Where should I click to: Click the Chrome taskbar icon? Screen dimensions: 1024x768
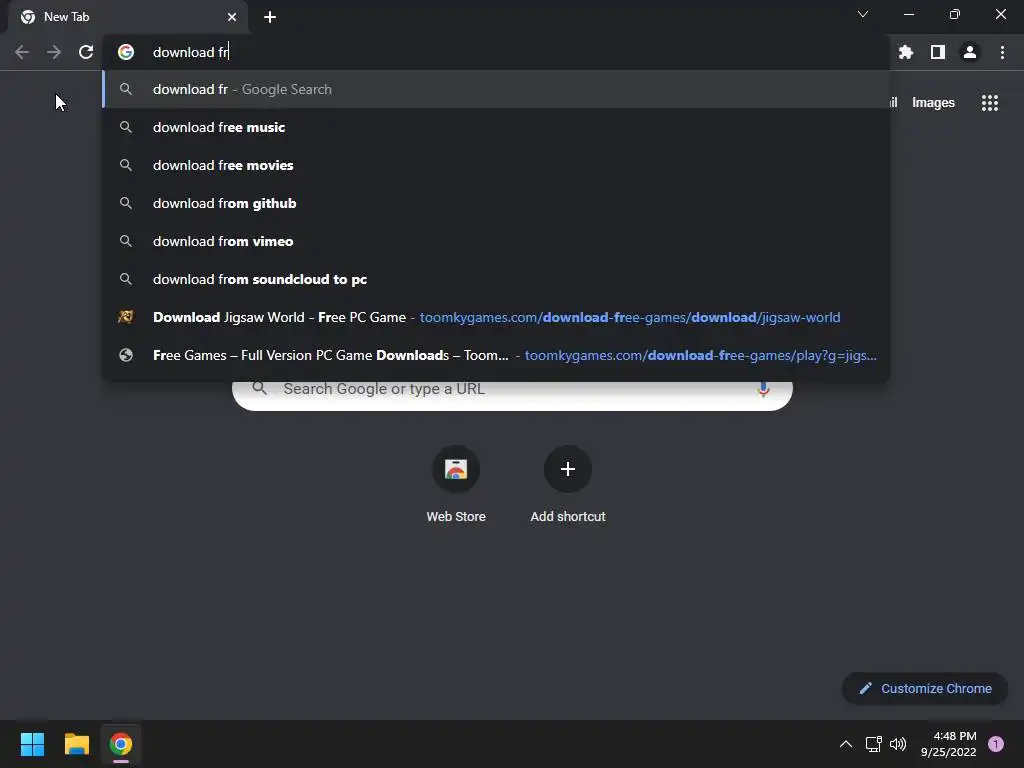pos(121,744)
